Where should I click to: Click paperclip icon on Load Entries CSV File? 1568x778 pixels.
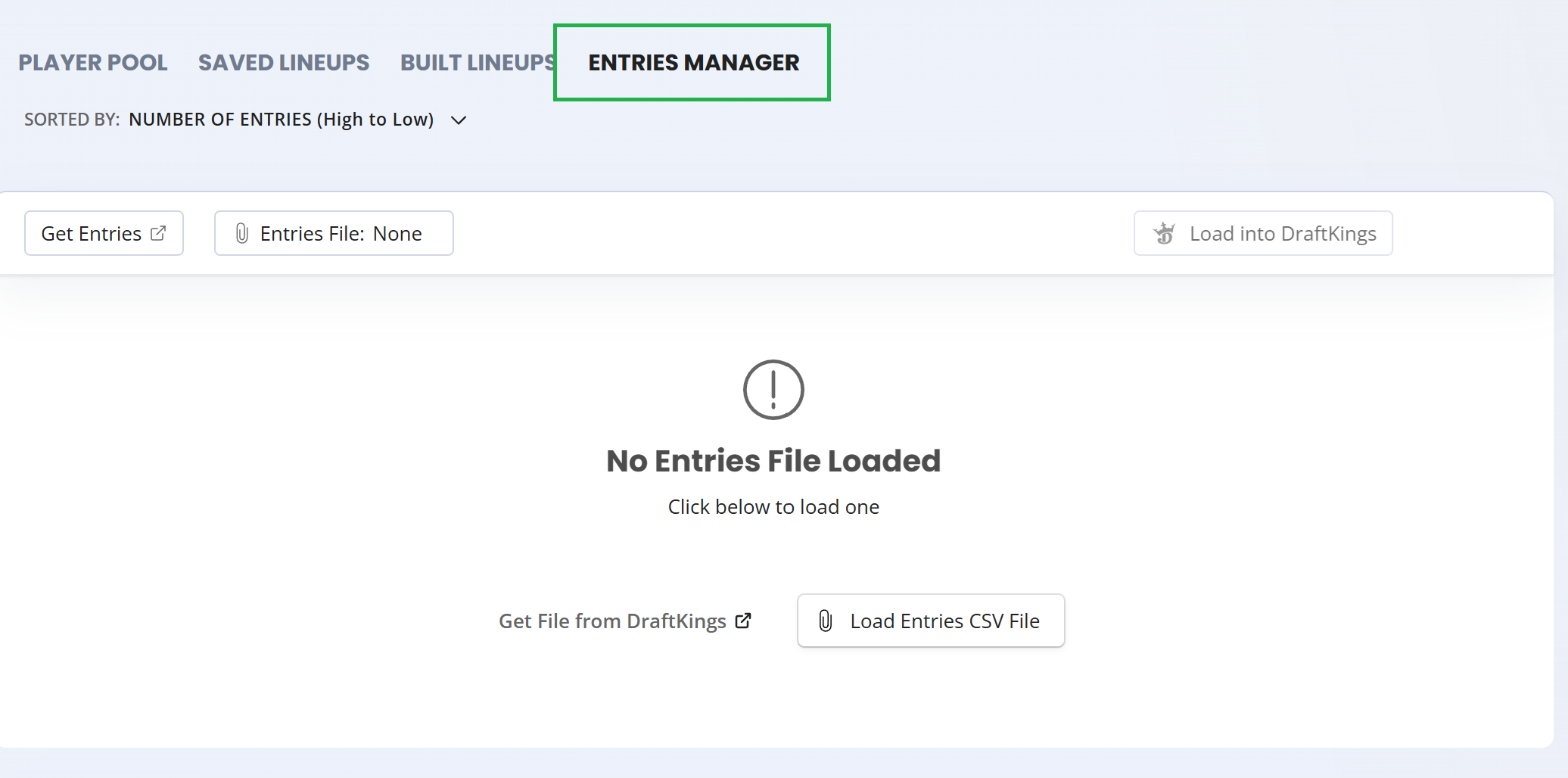tap(826, 621)
